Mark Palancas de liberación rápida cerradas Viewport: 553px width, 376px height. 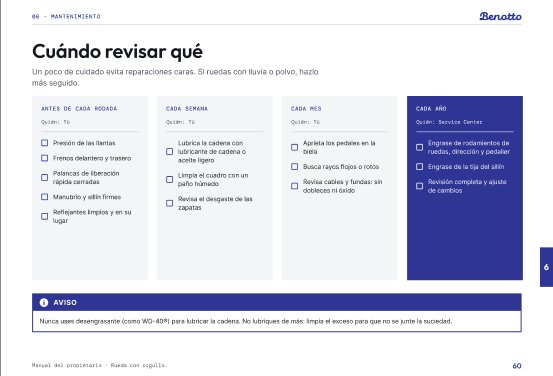(x=44, y=177)
